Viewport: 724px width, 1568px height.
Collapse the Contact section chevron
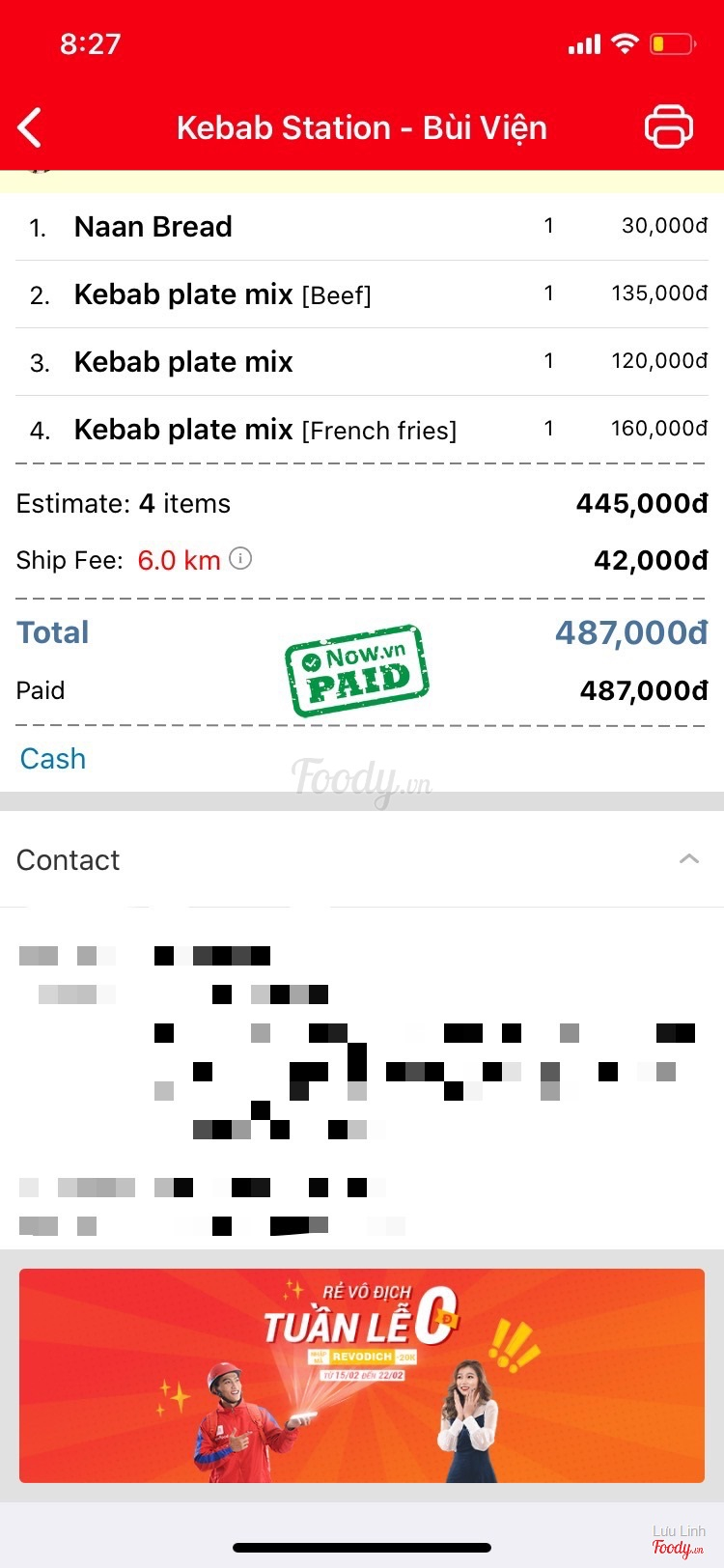coord(688,858)
